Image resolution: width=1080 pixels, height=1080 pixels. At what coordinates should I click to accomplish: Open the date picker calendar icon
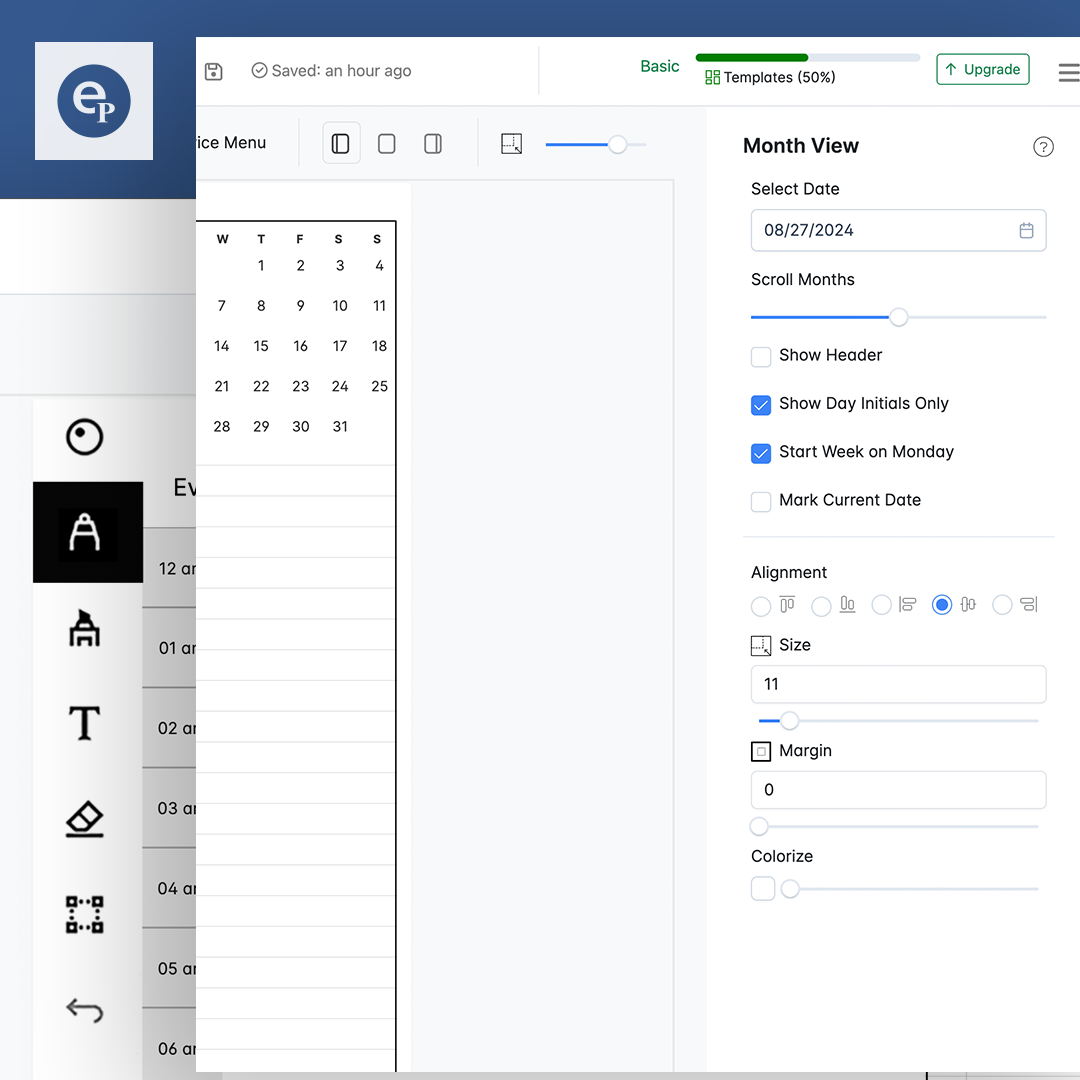tap(1026, 231)
